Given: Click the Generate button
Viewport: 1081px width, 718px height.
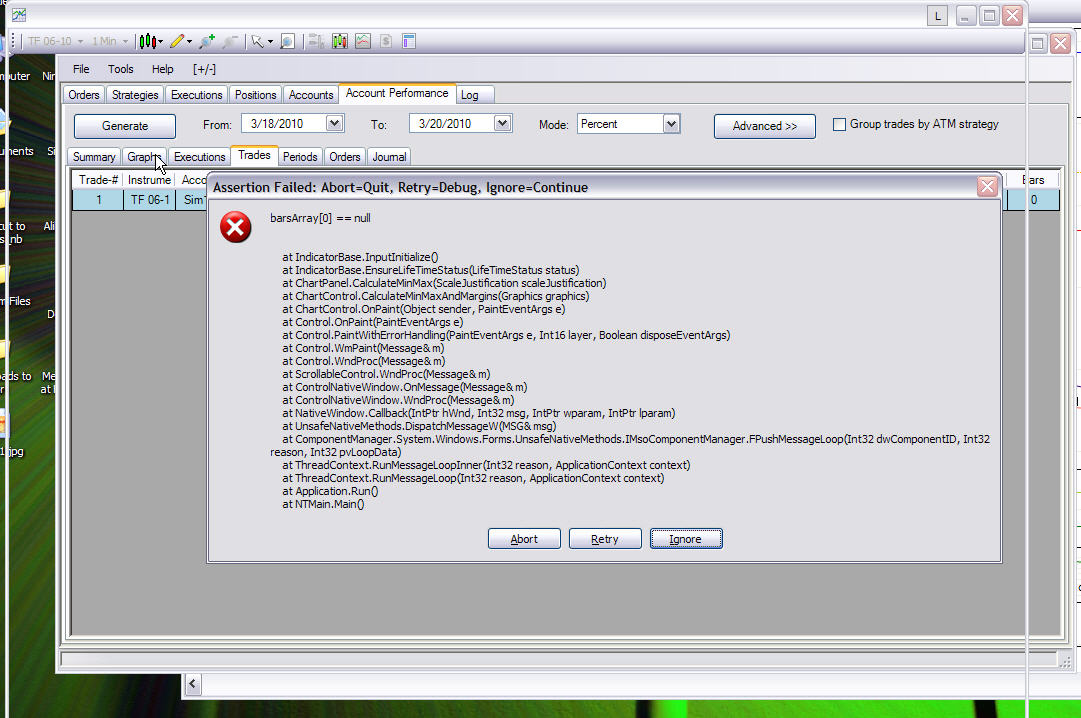Looking at the screenshot, I should [125, 126].
